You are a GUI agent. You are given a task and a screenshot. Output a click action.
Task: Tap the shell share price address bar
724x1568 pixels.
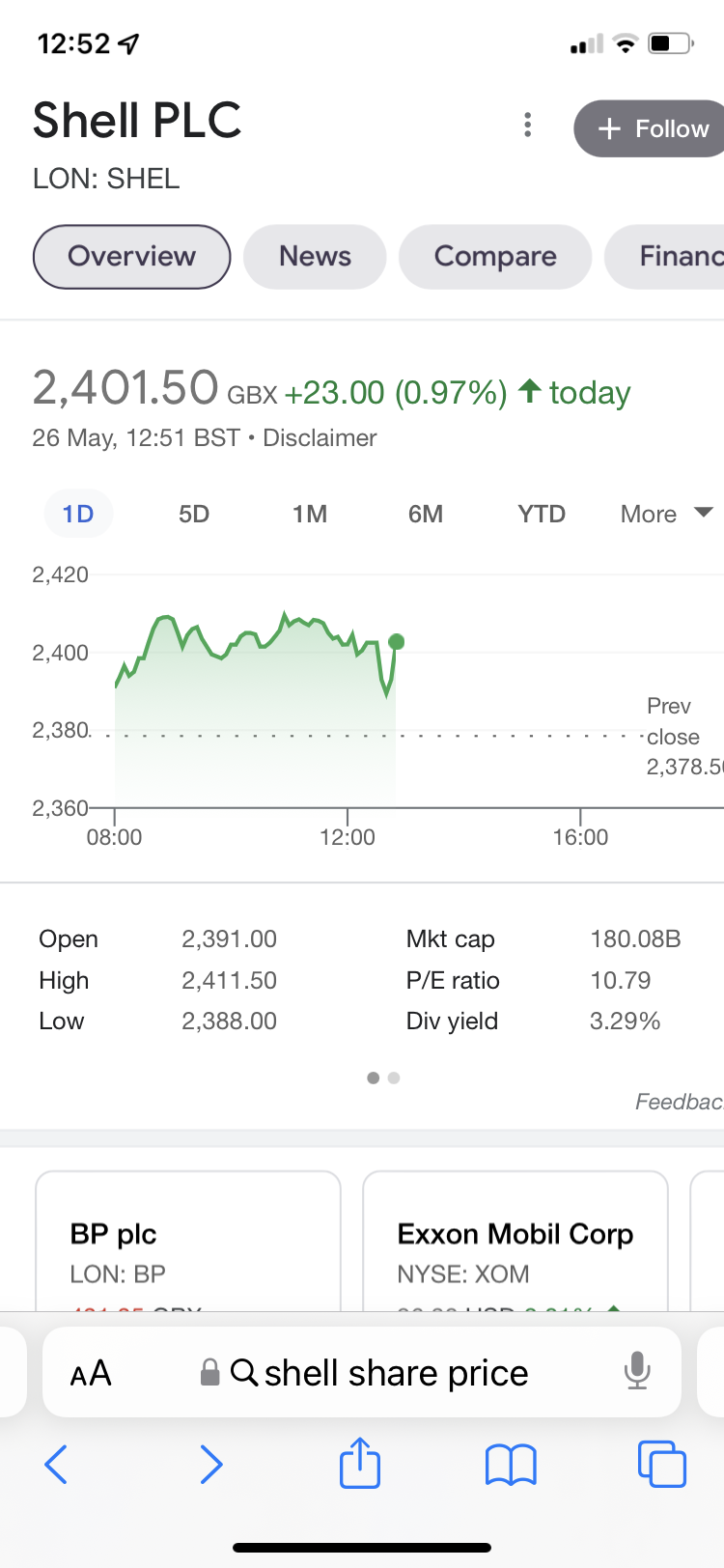click(x=396, y=1373)
